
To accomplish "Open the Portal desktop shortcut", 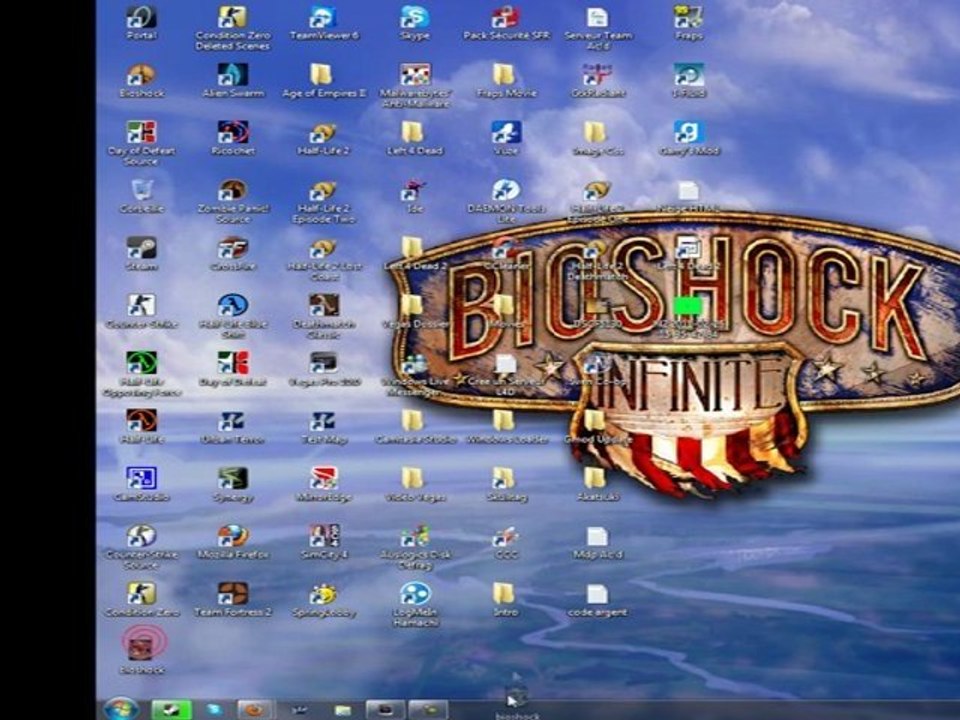I will point(141,22).
